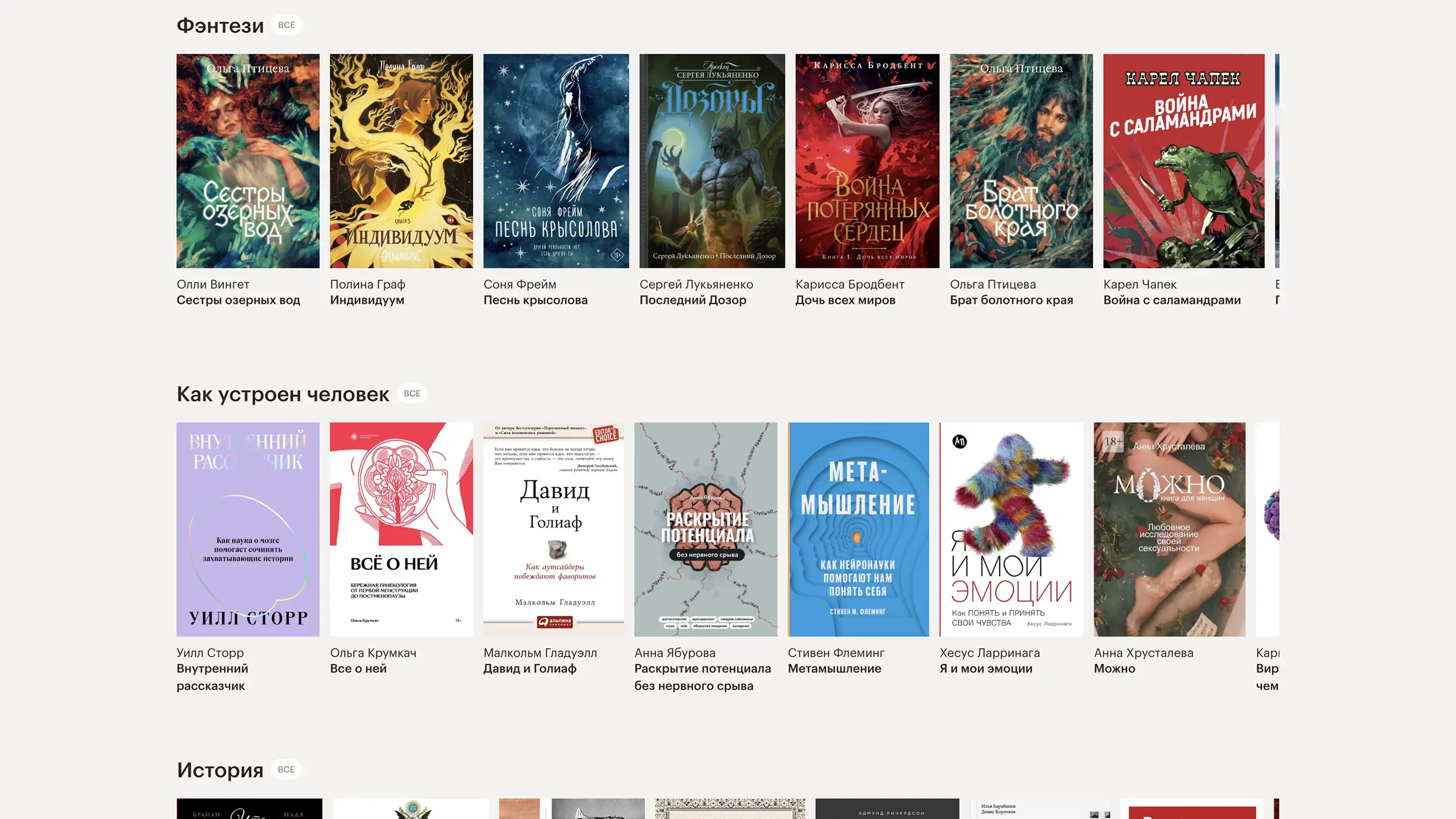Open the Внутренний рассказчик purple cover

click(248, 529)
